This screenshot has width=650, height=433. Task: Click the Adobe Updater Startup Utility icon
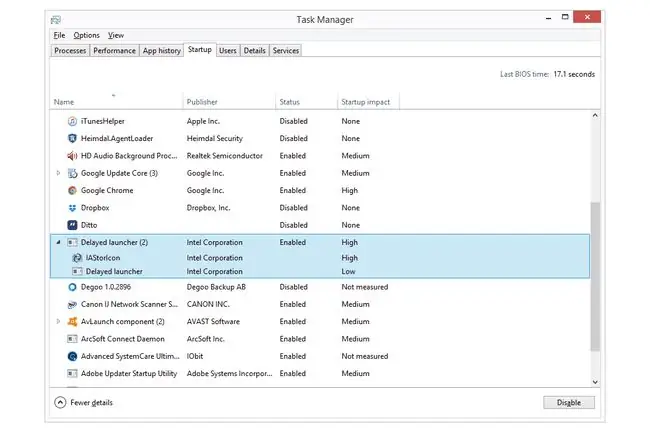coord(72,374)
